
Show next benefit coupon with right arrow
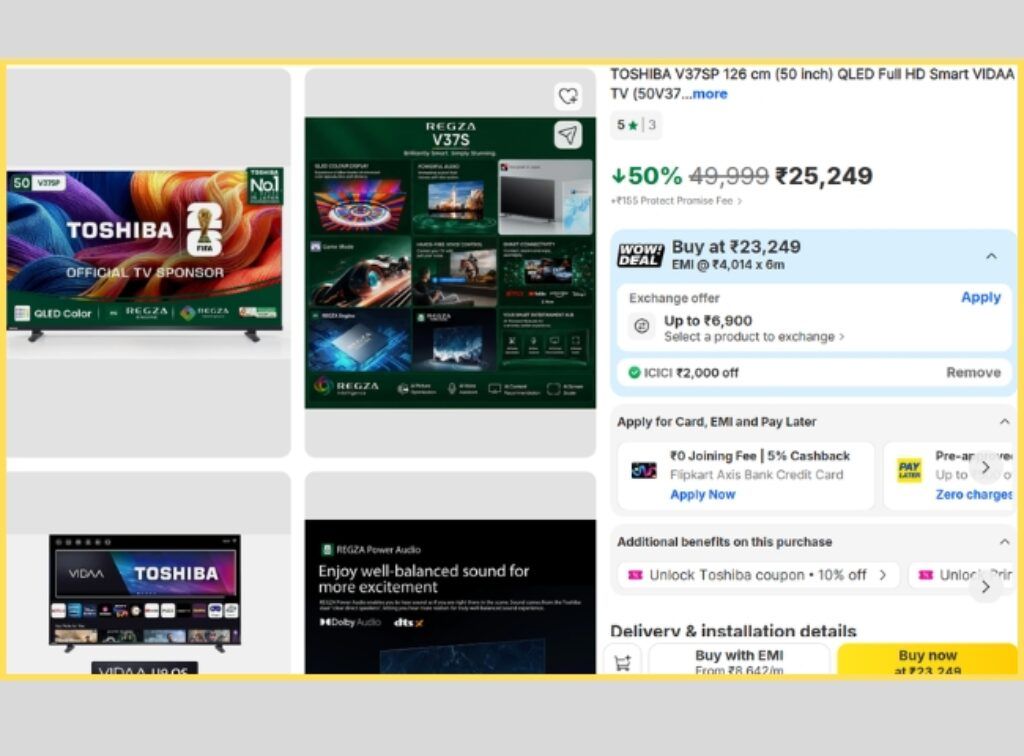click(985, 587)
